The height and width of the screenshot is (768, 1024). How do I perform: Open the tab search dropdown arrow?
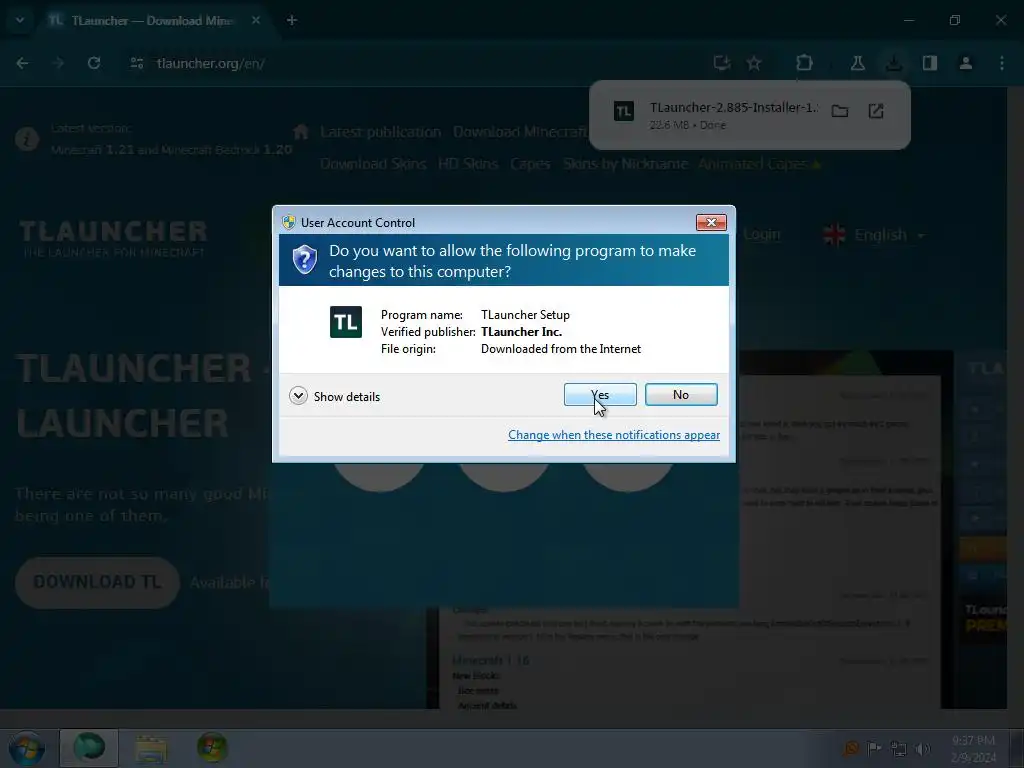click(x=20, y=20)
